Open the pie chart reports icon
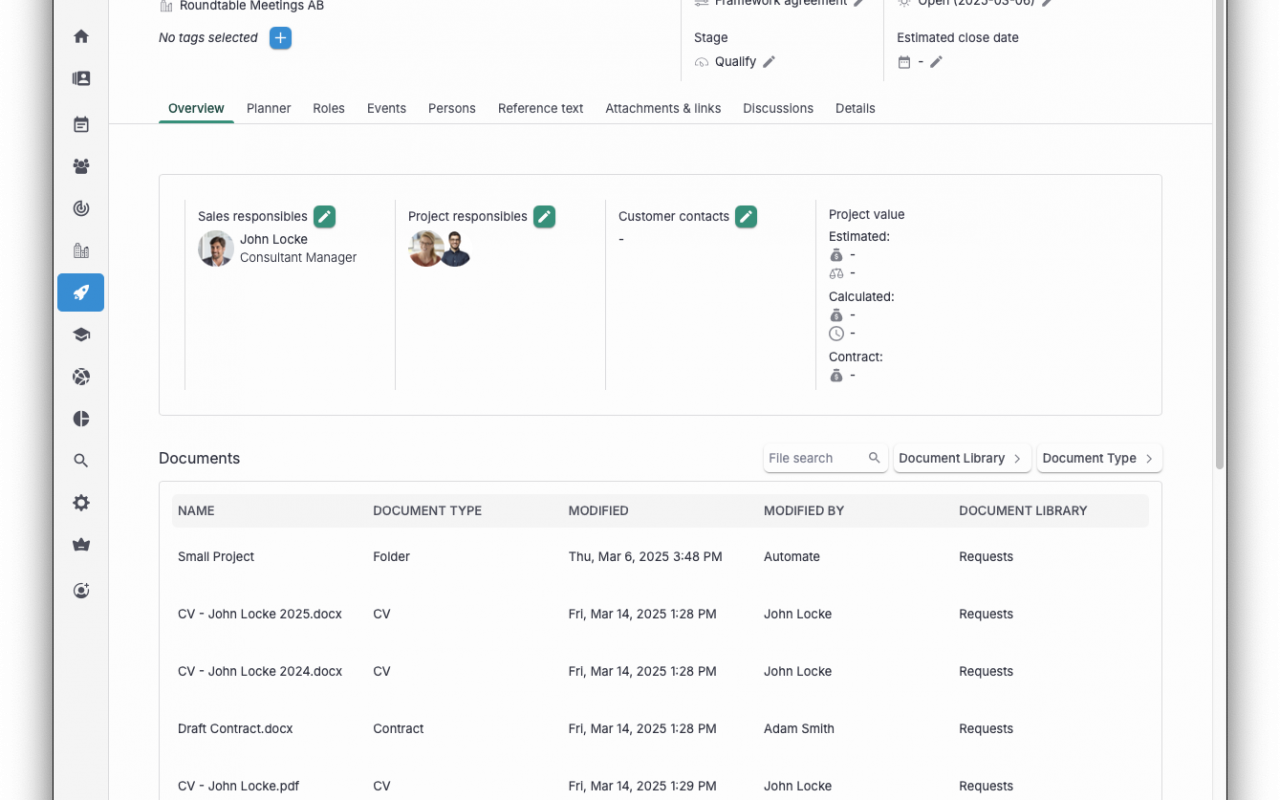The width and height of the screenshot is (1280, 800). pos(81,419)
